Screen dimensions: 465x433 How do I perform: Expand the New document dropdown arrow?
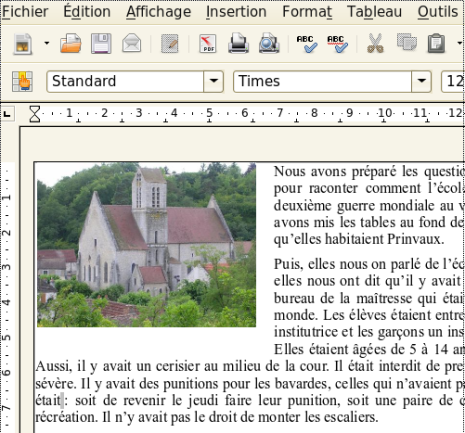pyautogui.click(x=47, y=43)
